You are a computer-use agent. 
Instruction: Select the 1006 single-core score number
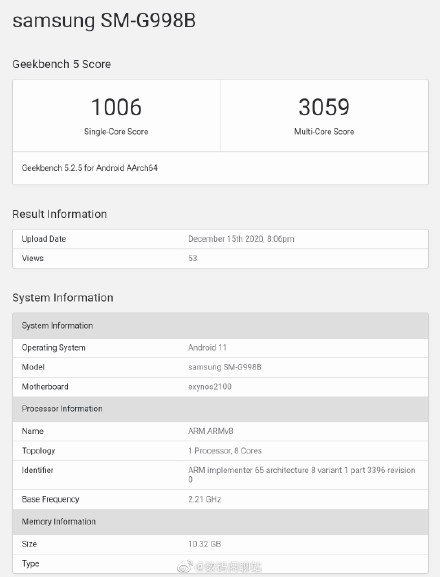pyautogui.click(x=116, y=107)
